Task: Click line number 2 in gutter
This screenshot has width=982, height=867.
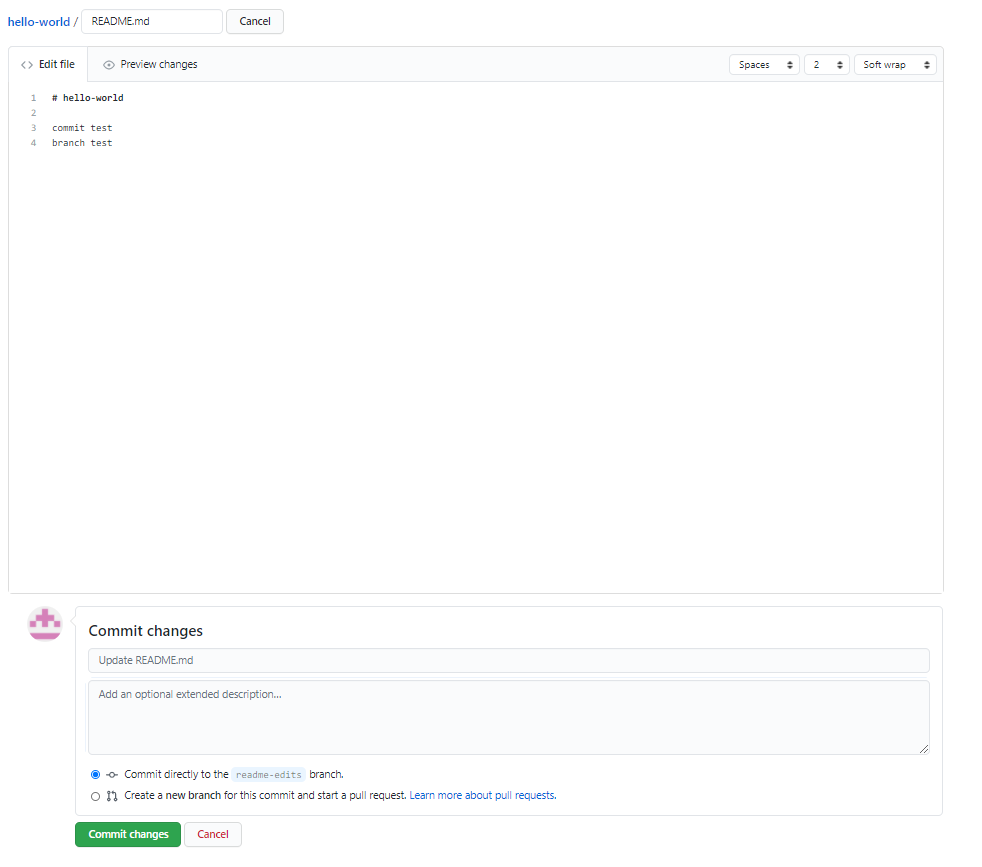Action: tap(34, 113)
